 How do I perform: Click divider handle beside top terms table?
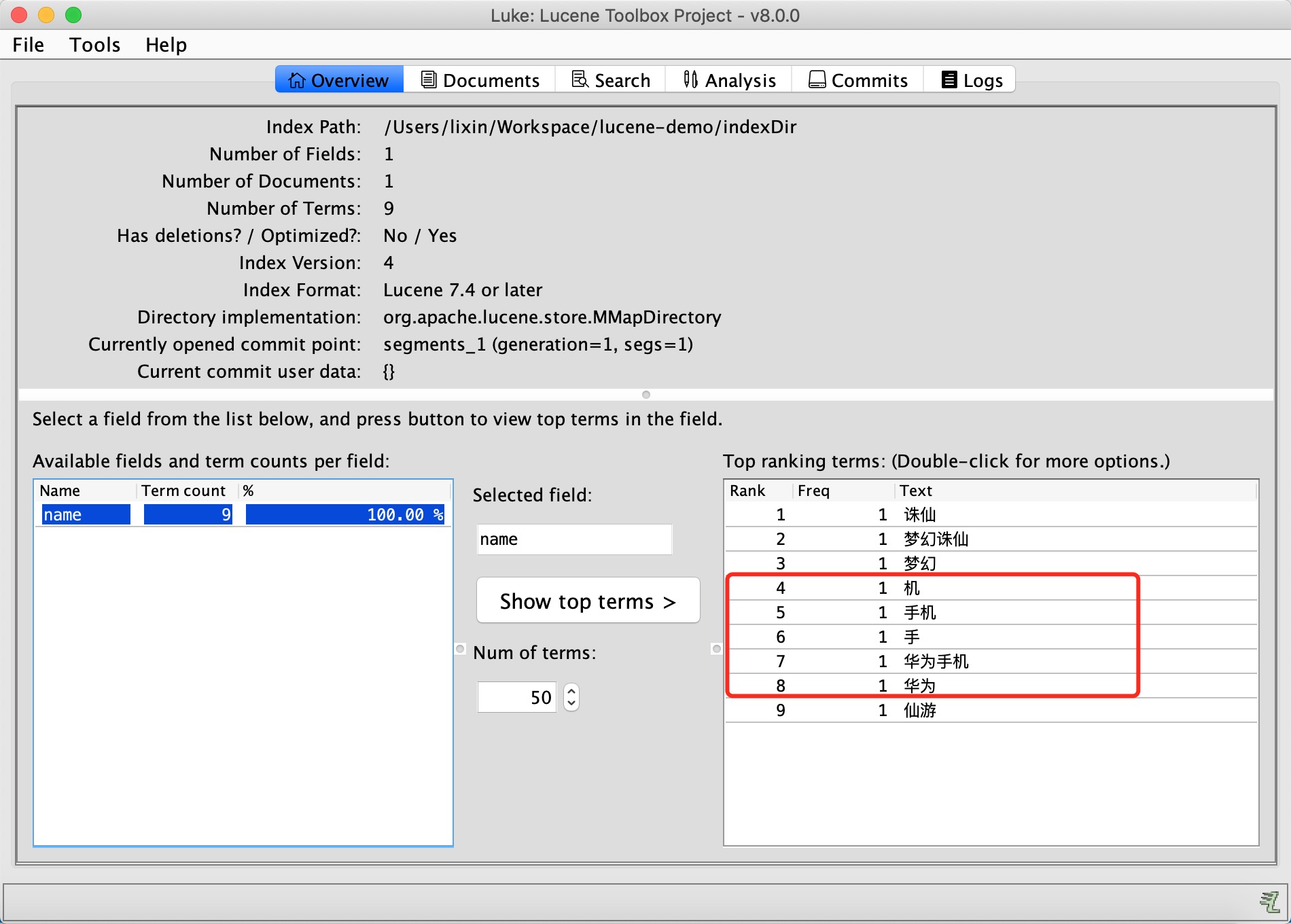click(x=716, y=649)
